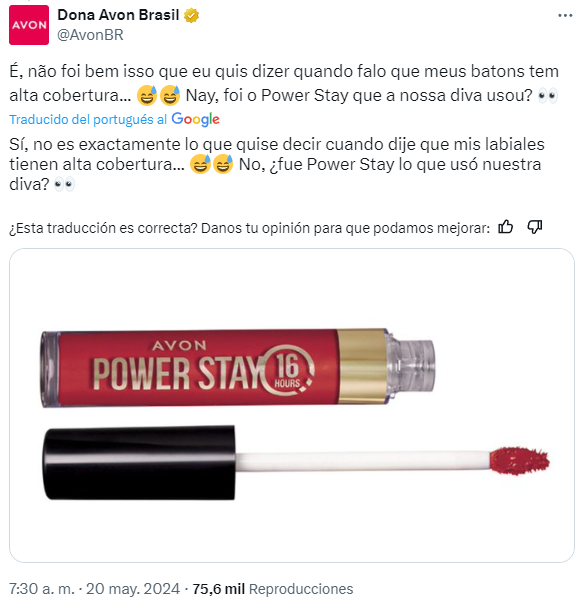This screenshot has width=588, height=601.
Task: Open the Dona Avon Brasil profile name
Action: pyautogui.click(x=118, y=15)
